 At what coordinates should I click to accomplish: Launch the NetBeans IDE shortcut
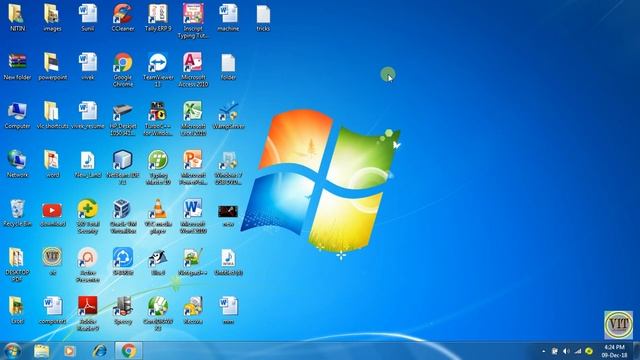pos(123,167)
